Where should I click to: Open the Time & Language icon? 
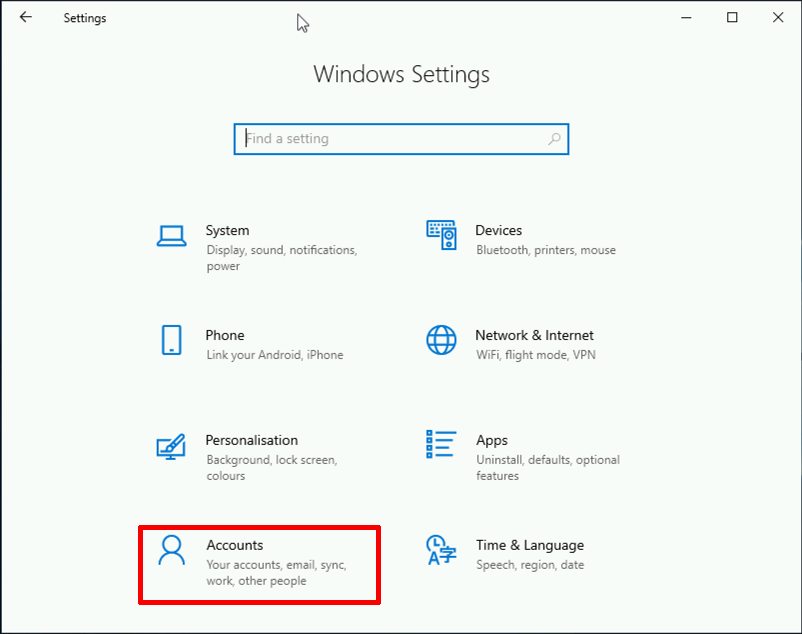pyautogui.click(x=441, y=550)
